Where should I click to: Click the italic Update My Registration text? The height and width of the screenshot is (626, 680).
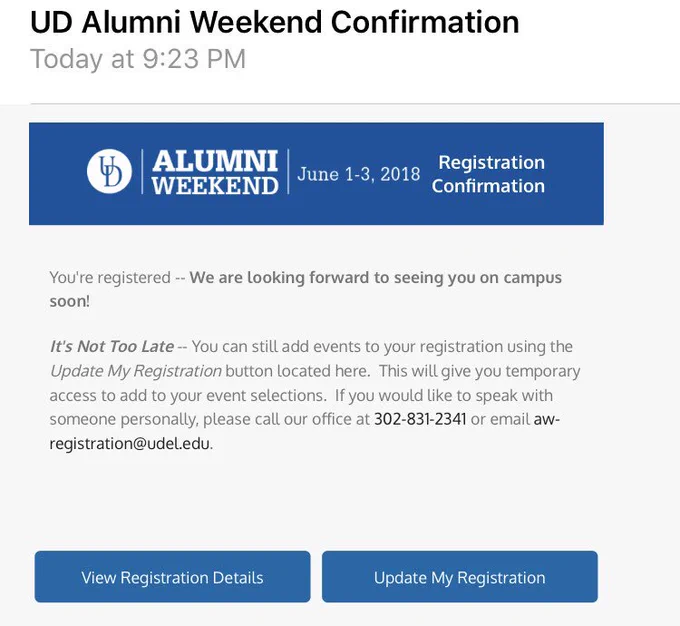click(x=136, y=371)
